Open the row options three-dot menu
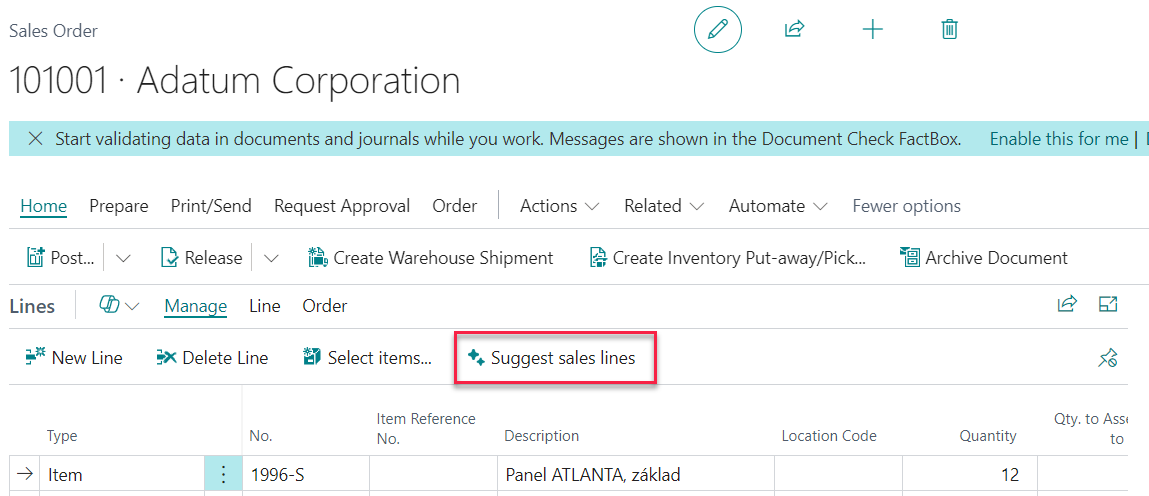This screenshot has width=1149, height=496. coord(223,475)
